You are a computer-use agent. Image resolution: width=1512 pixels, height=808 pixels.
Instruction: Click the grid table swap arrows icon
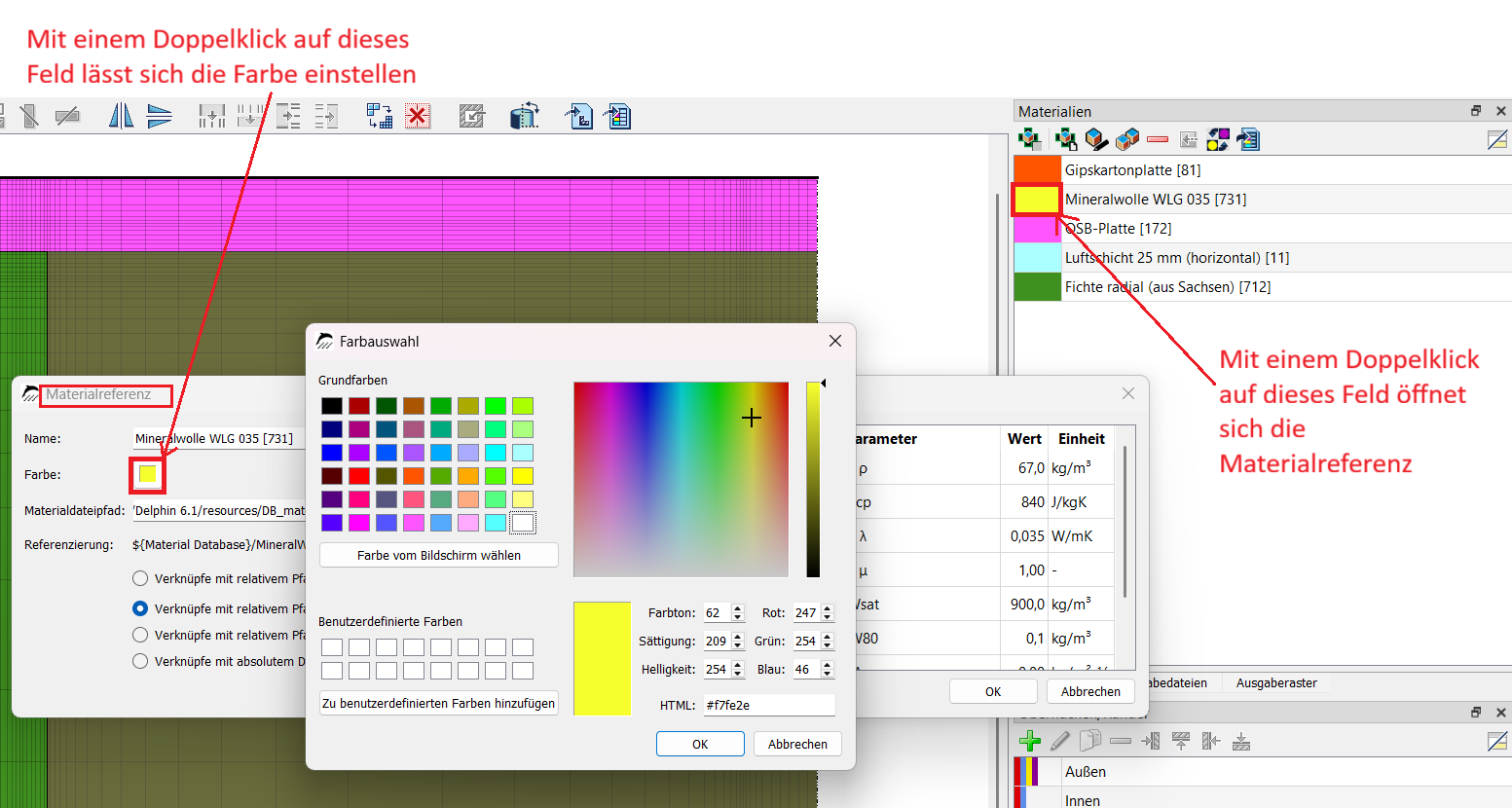coord(380,117)
